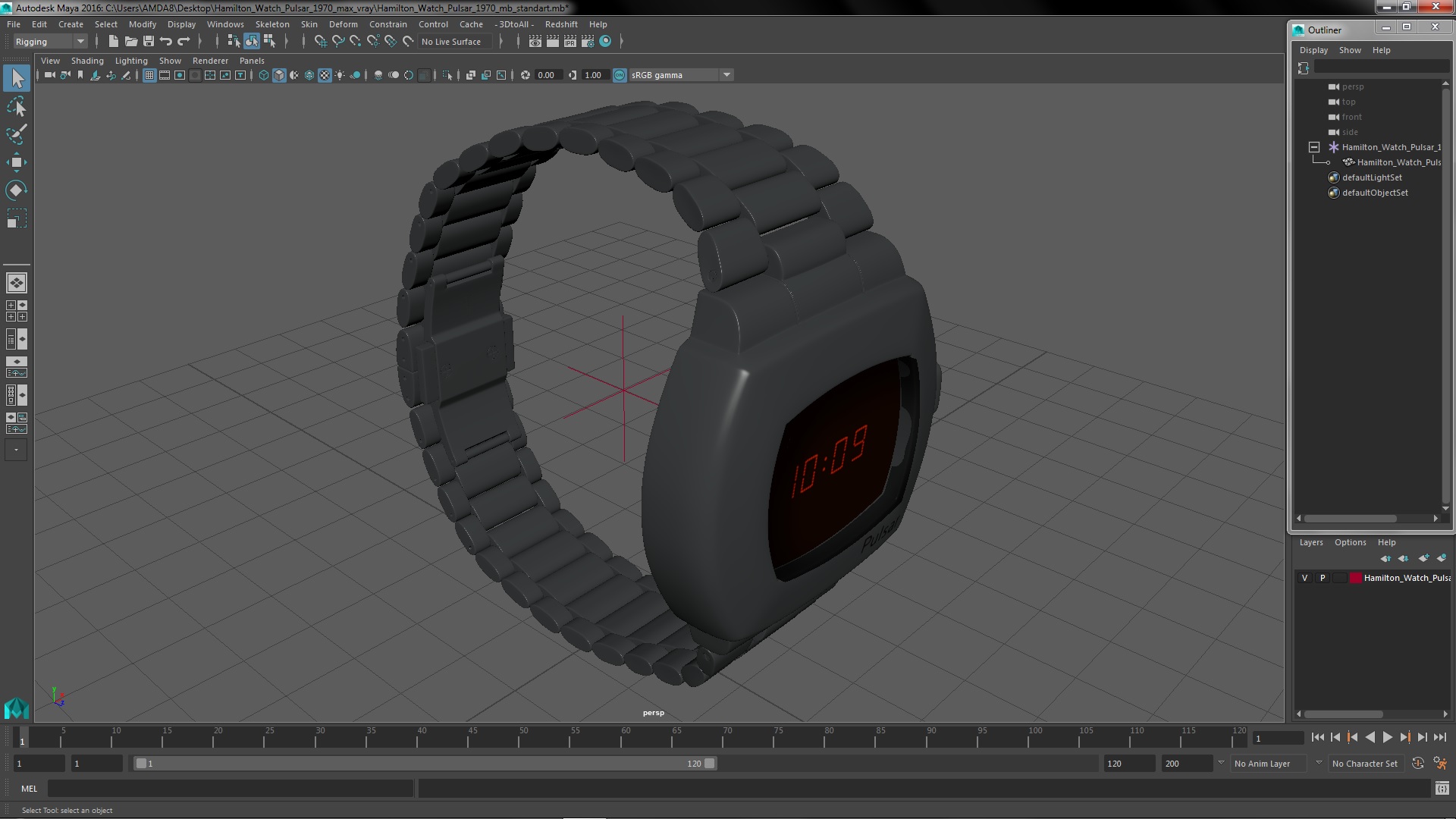Select defaultLightSet in the Outliner
Image resolution: width=1456 pixels, height=819 pixels.
tap(1371, 177)
